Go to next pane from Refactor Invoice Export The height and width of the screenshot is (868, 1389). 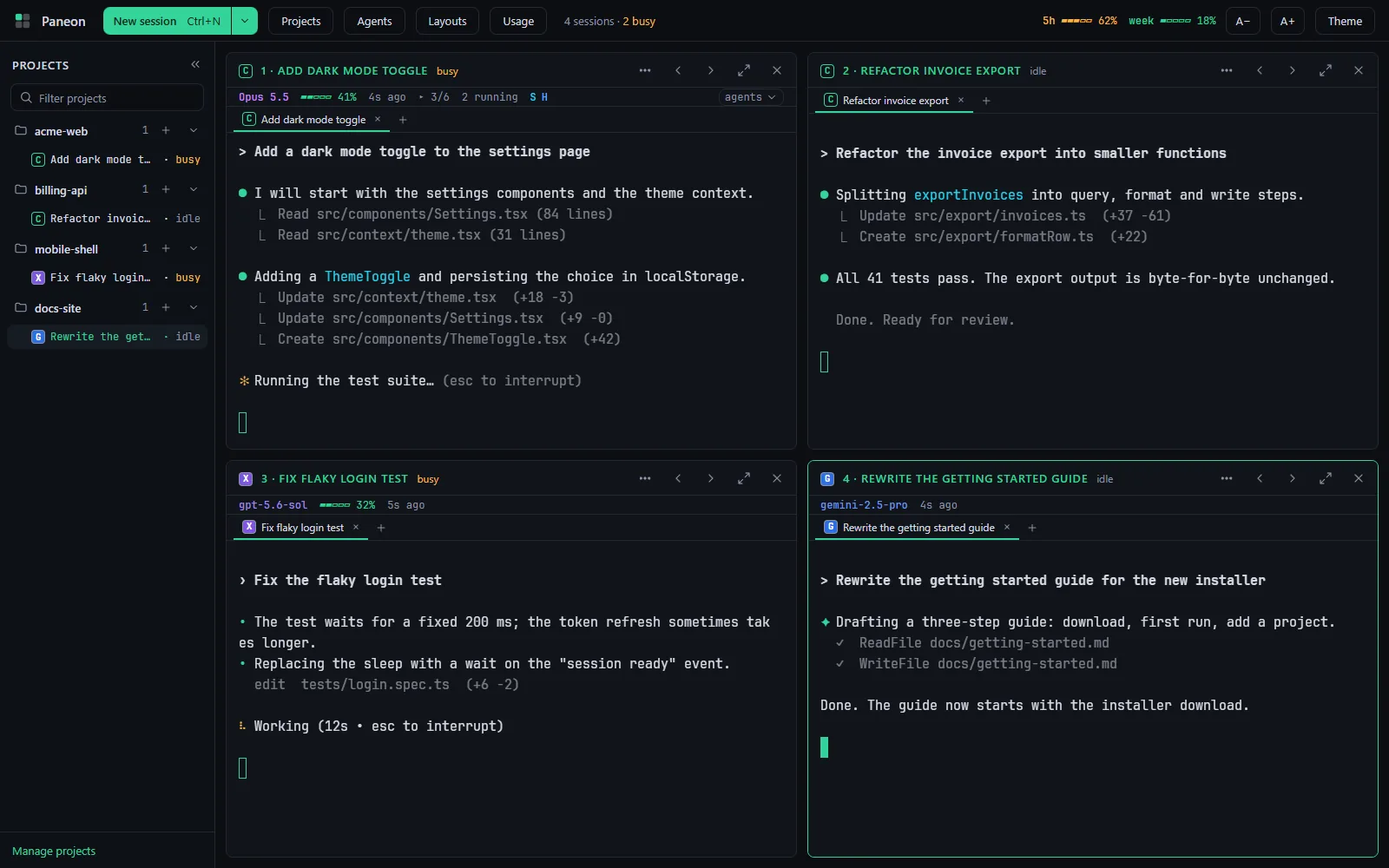(x=1293, y=70)
